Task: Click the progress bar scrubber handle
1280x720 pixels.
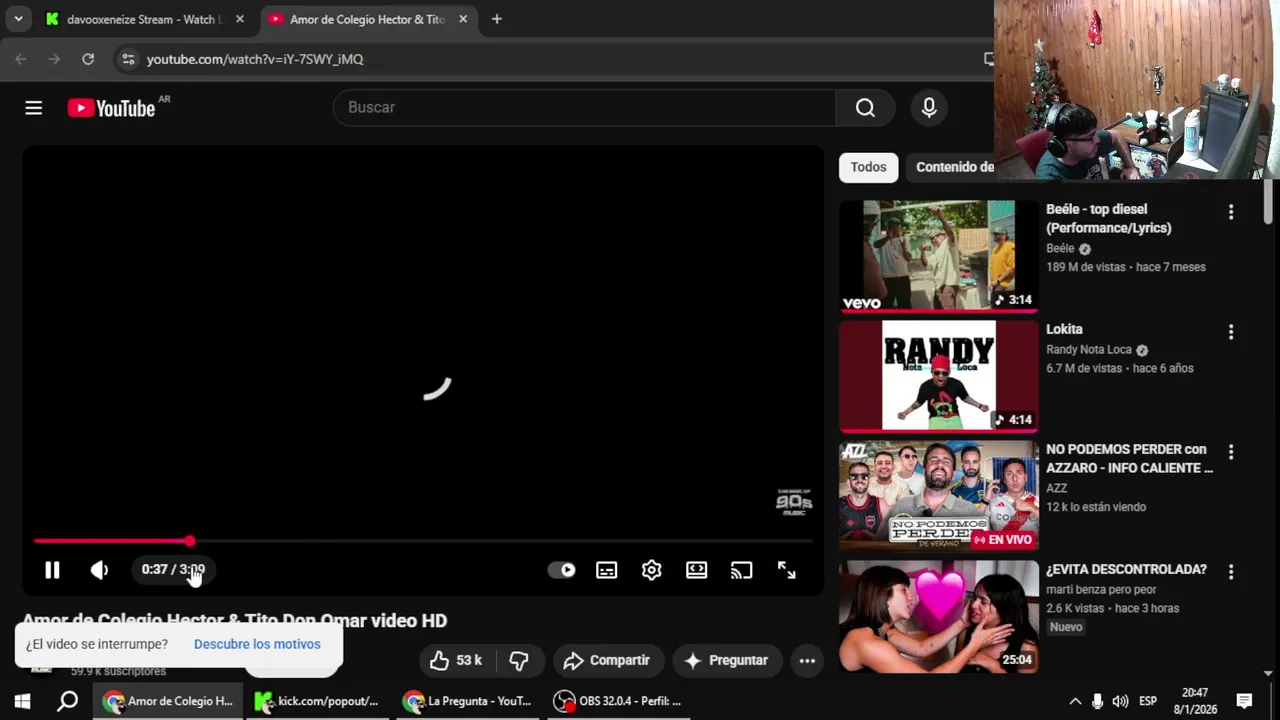Action: [189, 541]
